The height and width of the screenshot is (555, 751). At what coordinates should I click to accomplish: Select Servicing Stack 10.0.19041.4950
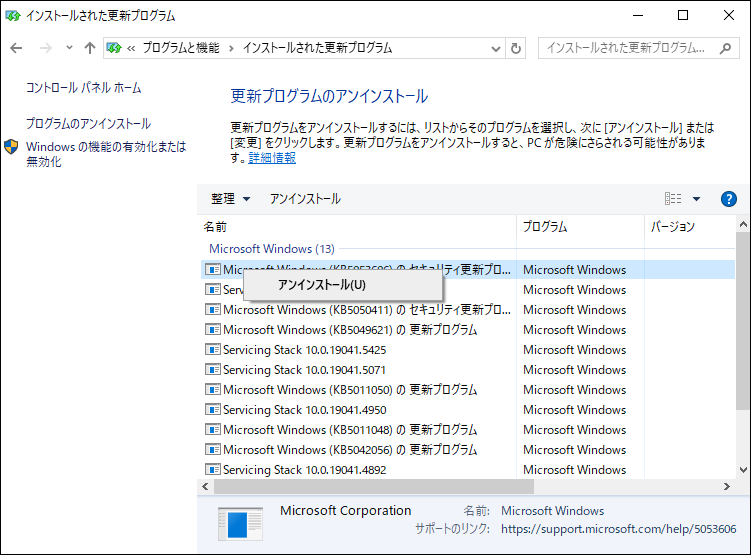(467, 410)
